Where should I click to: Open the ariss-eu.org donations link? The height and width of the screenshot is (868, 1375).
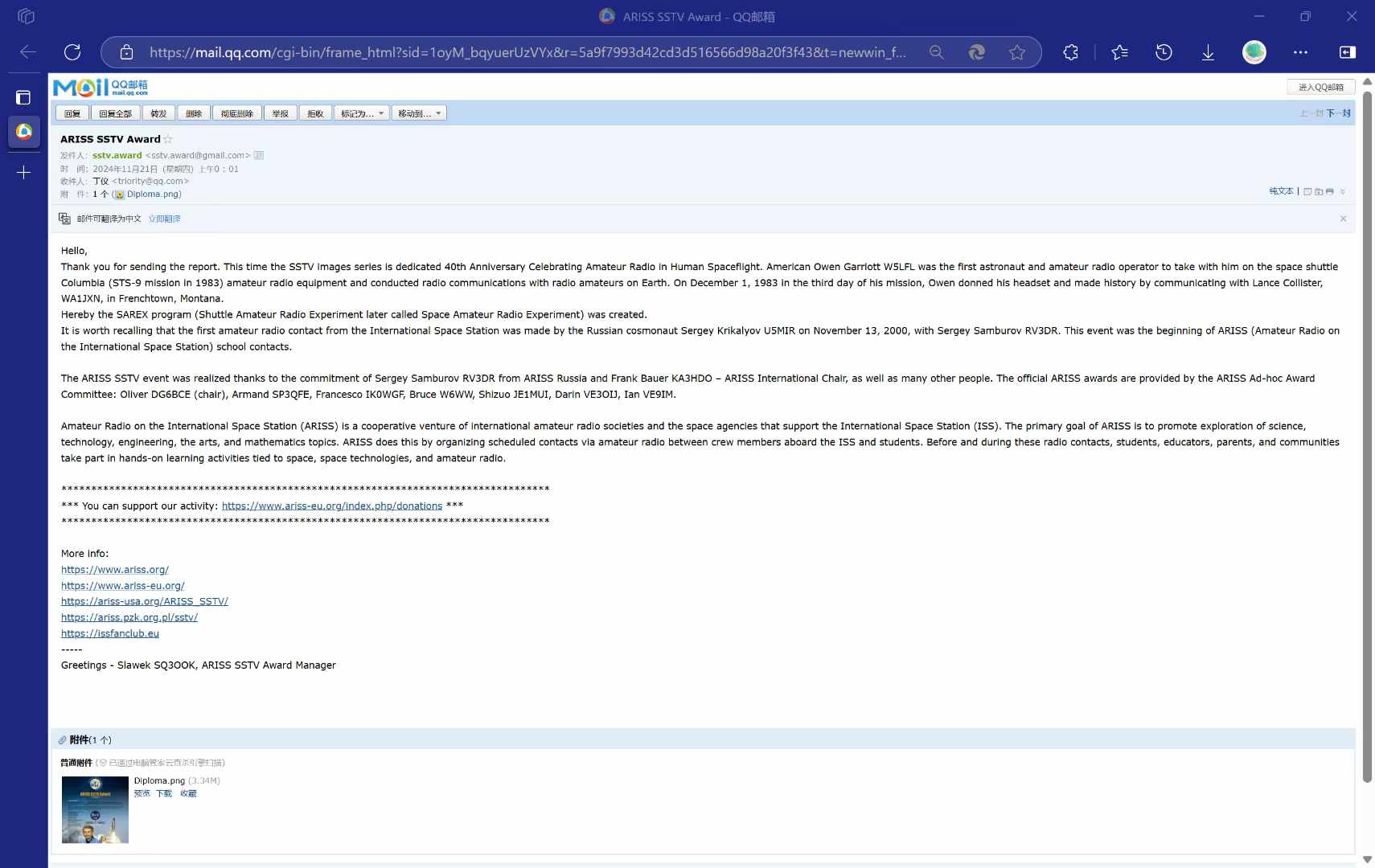click(332, 506)
